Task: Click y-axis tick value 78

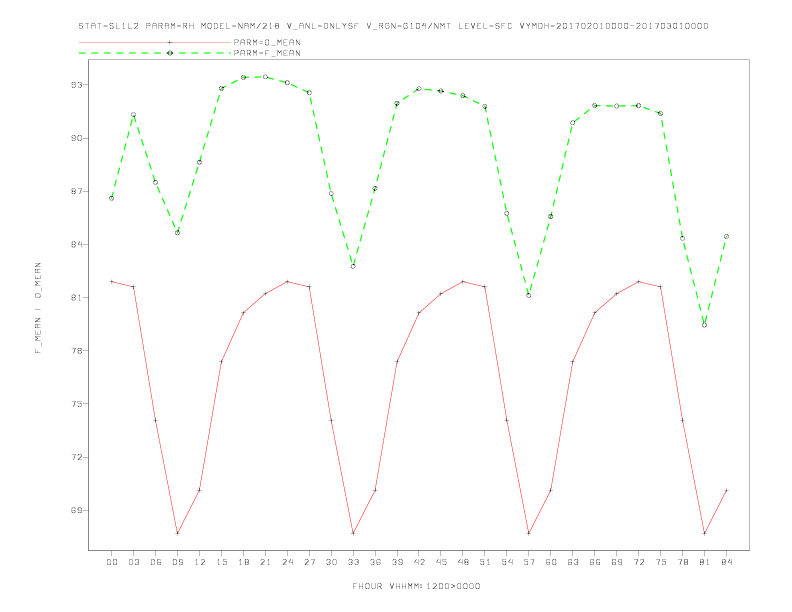Action: 76,350
